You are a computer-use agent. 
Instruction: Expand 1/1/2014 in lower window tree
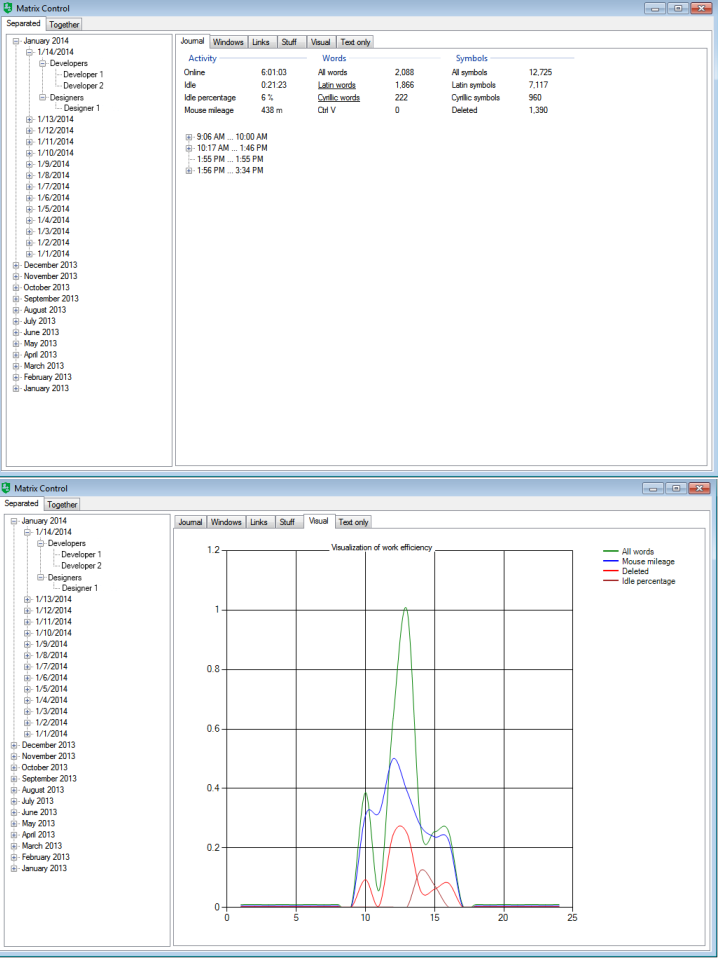click(x=27, y=734)
